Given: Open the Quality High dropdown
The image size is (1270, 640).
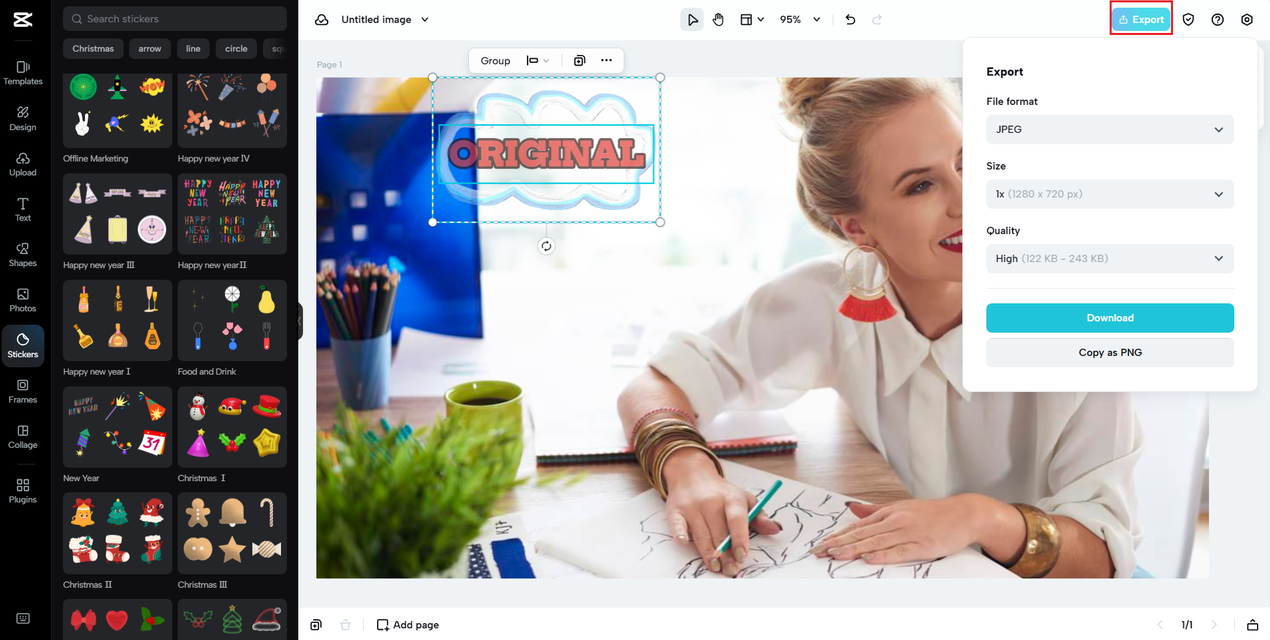Looking at the screenshot, I should click(x=1110, y=258).
